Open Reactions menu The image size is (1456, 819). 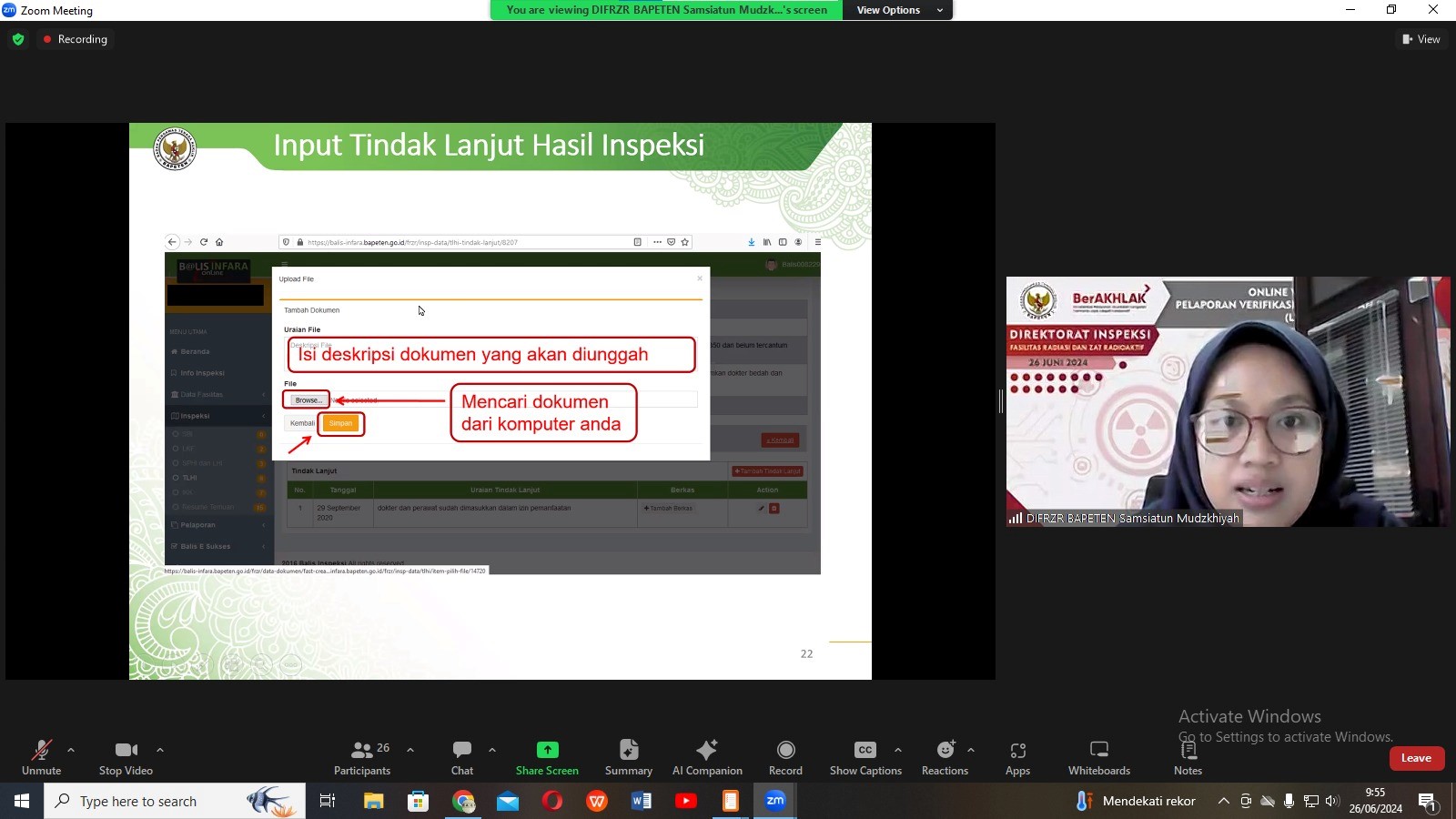point(945,757)
